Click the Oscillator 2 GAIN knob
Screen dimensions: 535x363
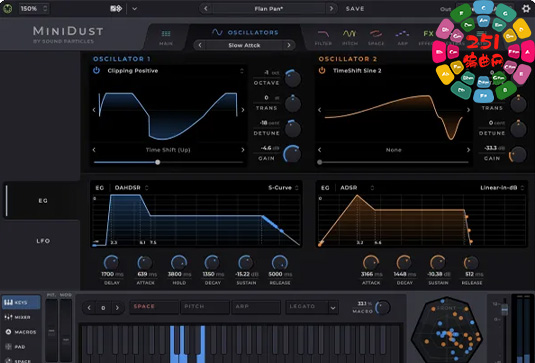click(518, 154)
